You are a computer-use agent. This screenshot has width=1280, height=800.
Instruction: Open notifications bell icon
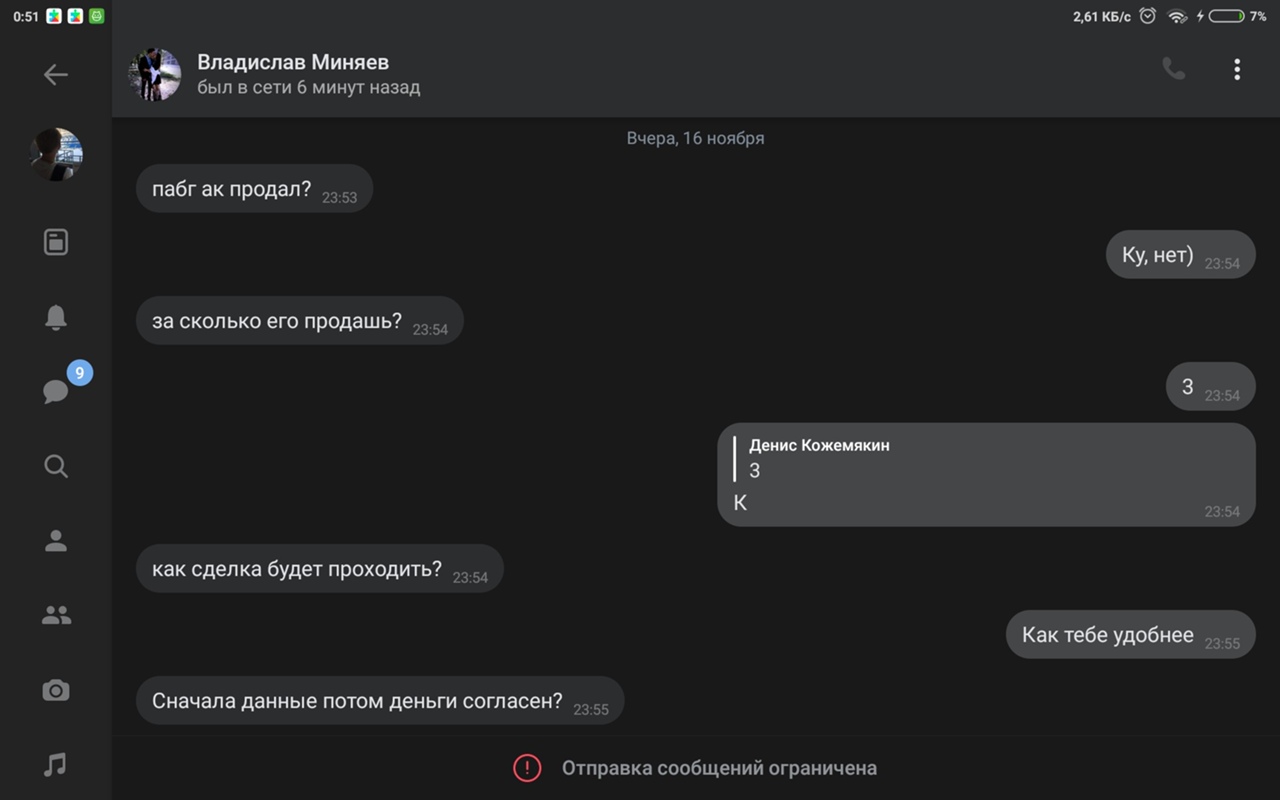pyautogui.click(x=56, y=317)
